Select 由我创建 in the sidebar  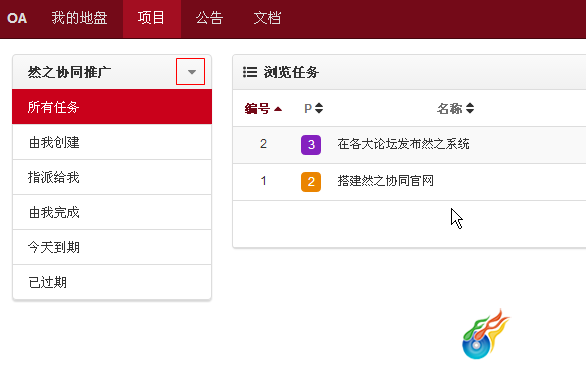click(112, 142)
